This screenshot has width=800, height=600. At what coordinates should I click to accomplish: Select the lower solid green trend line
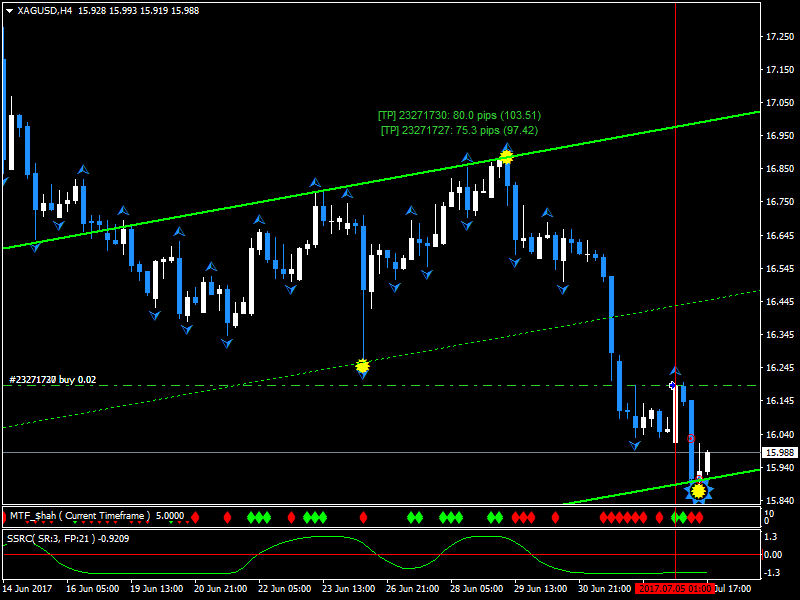662,487
